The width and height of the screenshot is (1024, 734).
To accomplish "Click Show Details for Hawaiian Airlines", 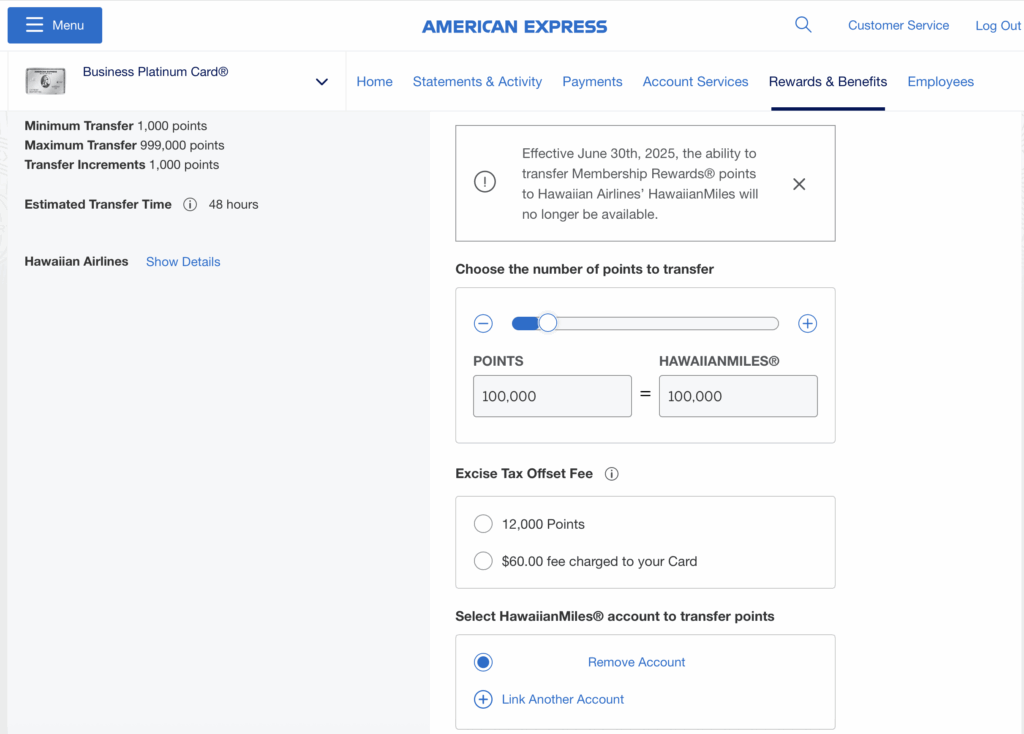I will click(x=182, y=261).
